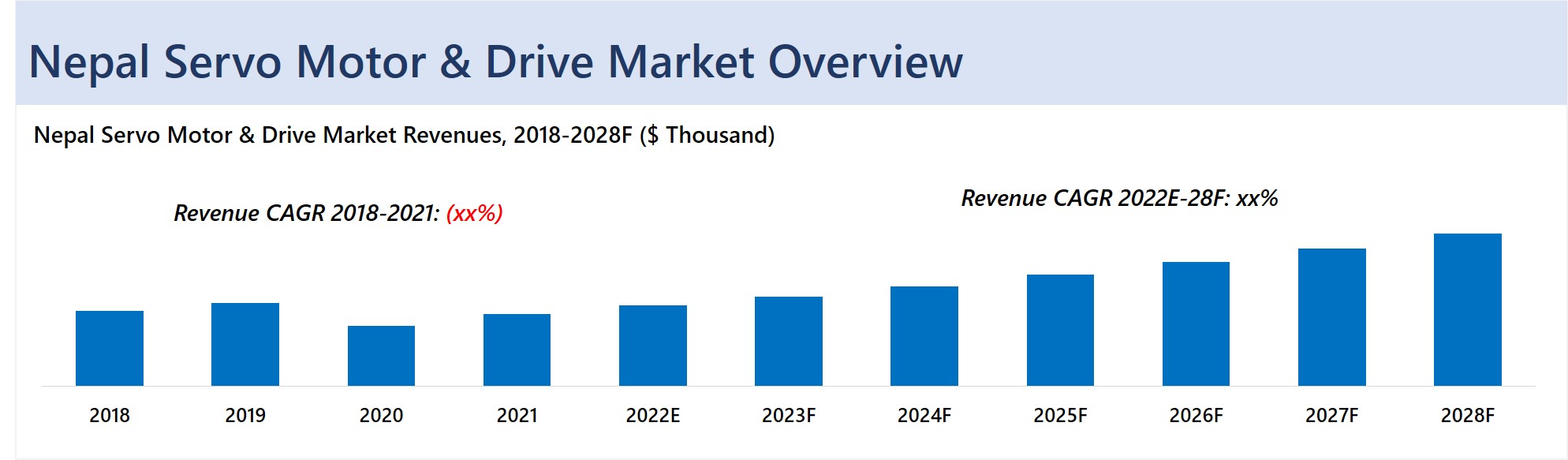Select the 2025F revenue bar
Screen dimensions: 1568x460
(1060, 330)
